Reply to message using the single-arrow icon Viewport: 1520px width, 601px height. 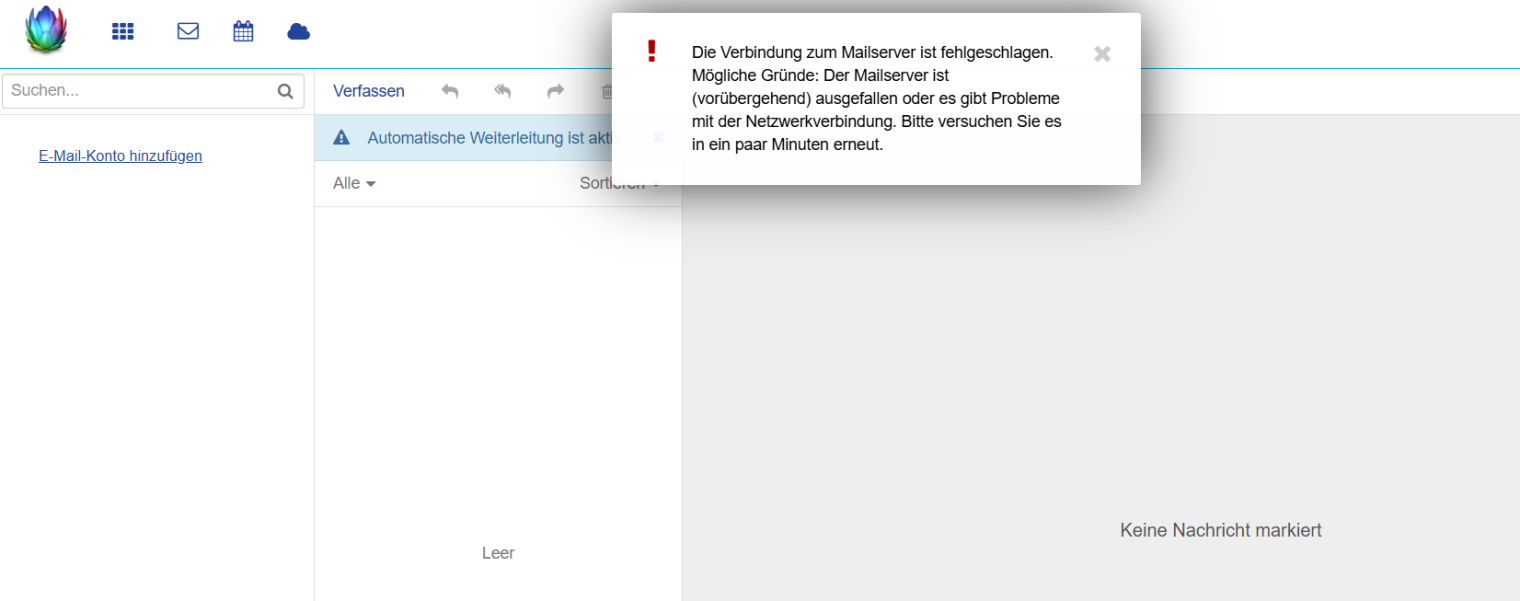coord(450,91)
